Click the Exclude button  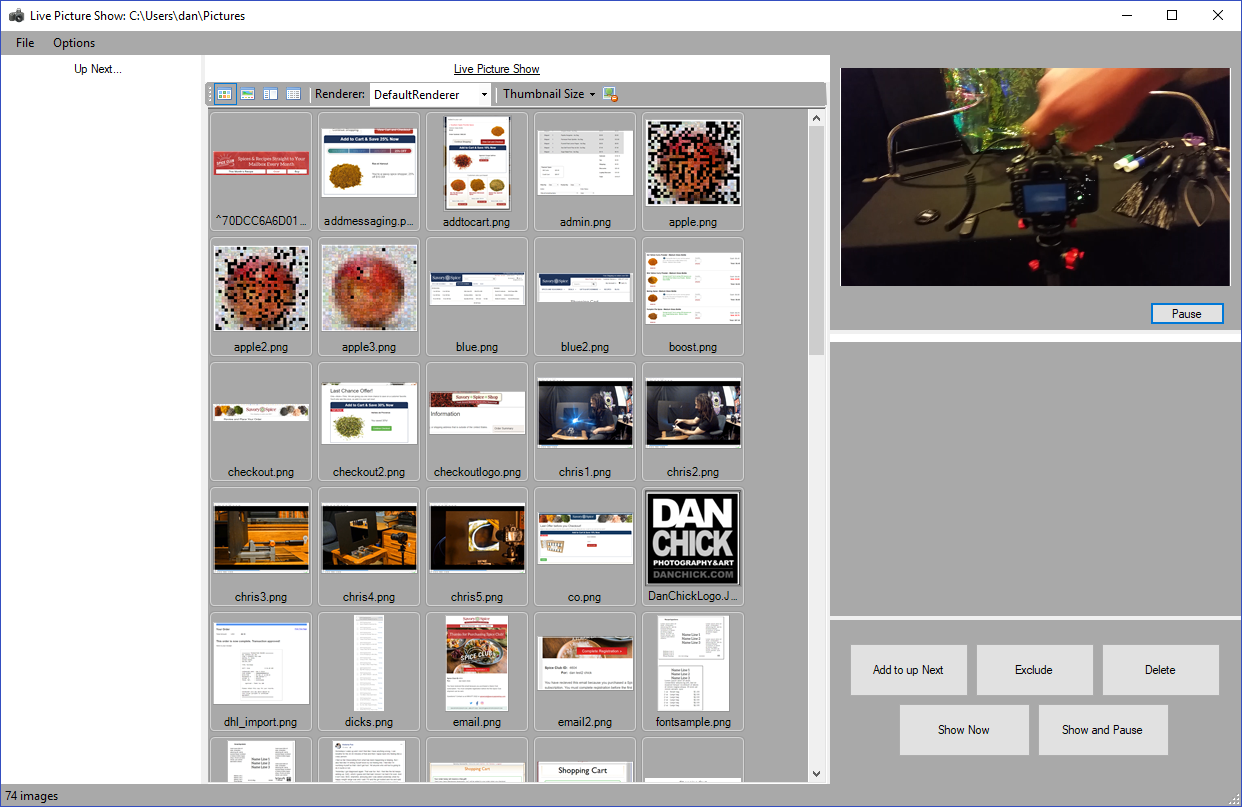1034,670
